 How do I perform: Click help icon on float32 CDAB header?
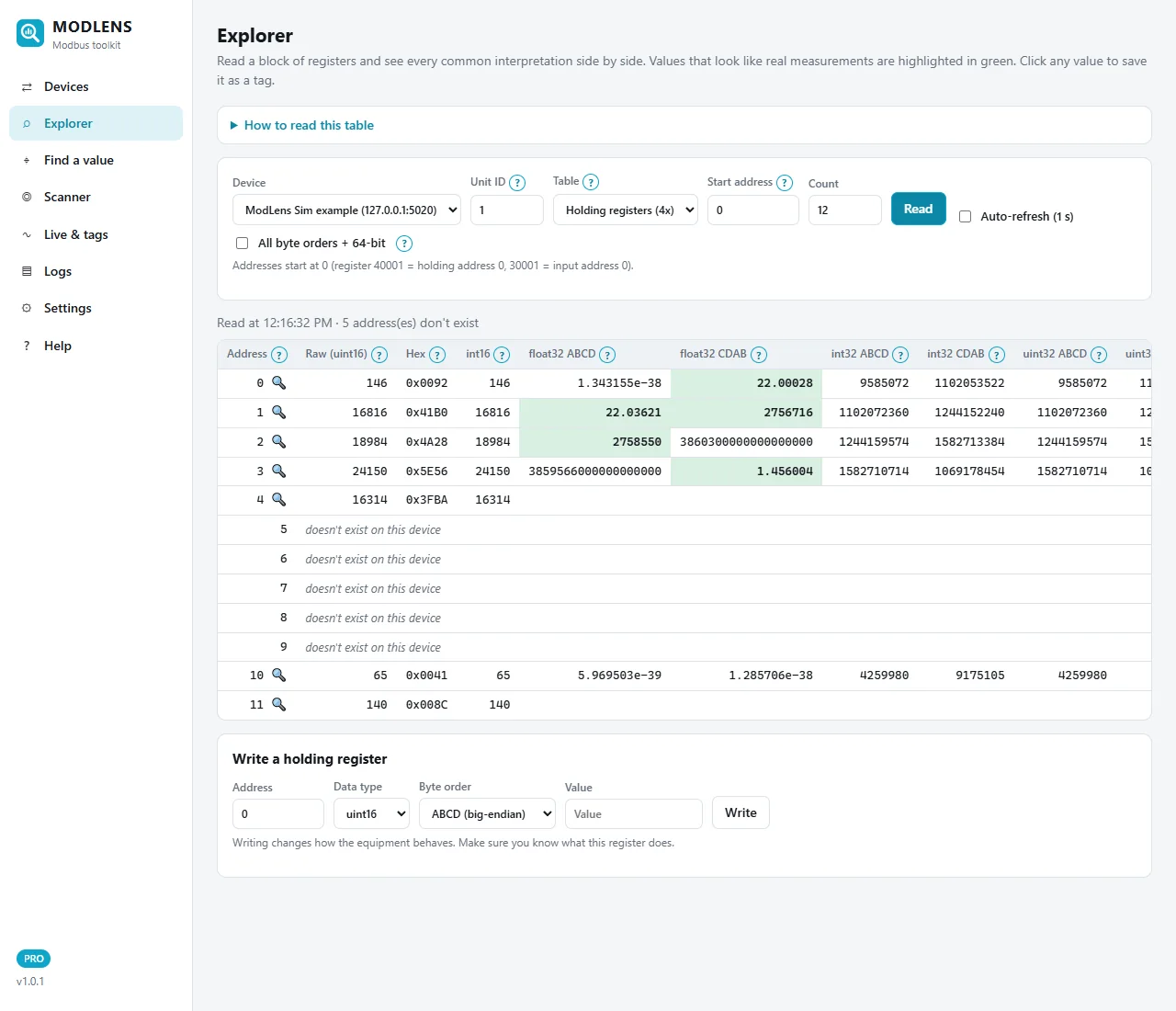(759, 355)
